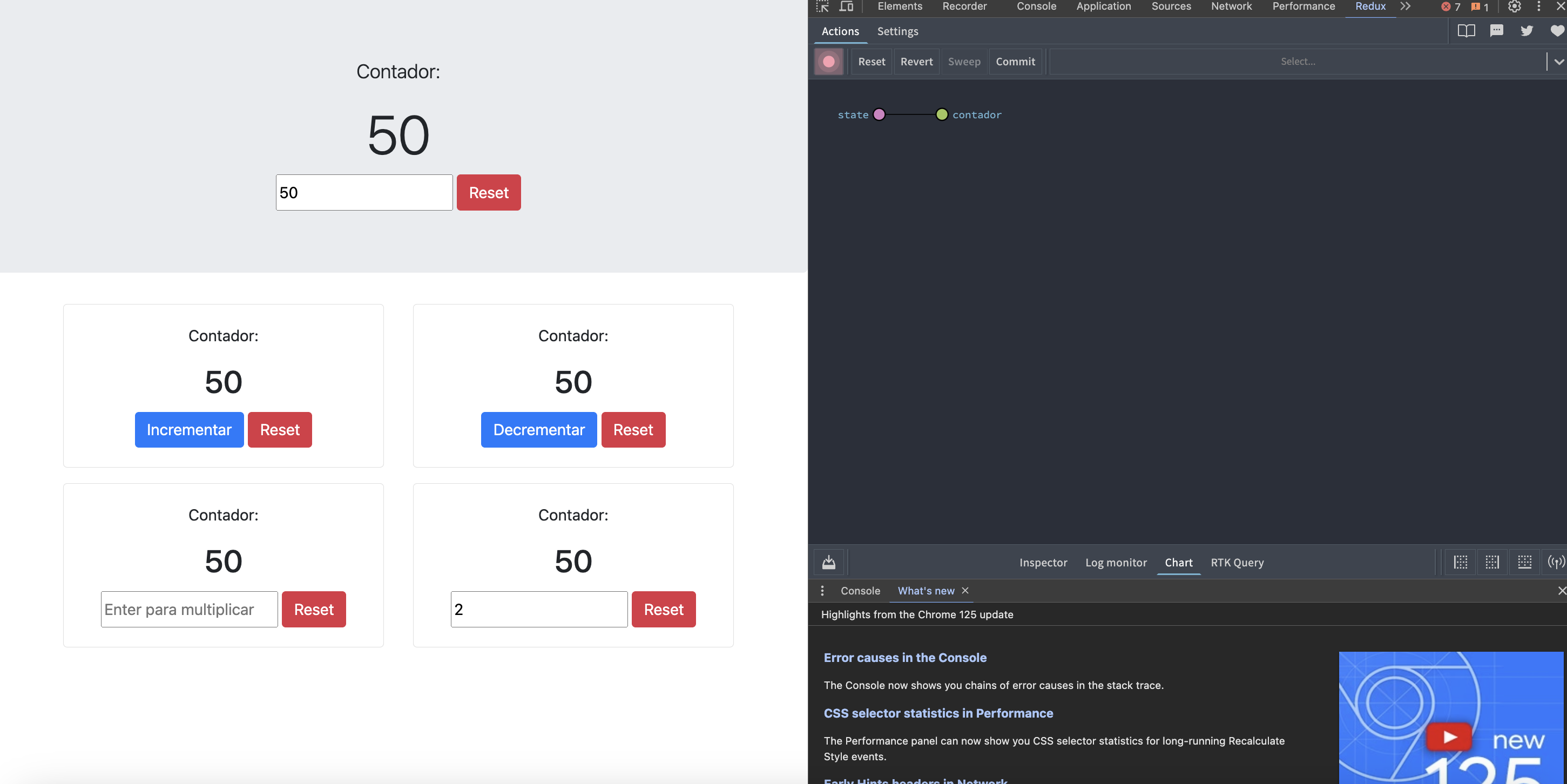Click the heart support icon
Screen dimensions: 1567x784
point(1557,31)
